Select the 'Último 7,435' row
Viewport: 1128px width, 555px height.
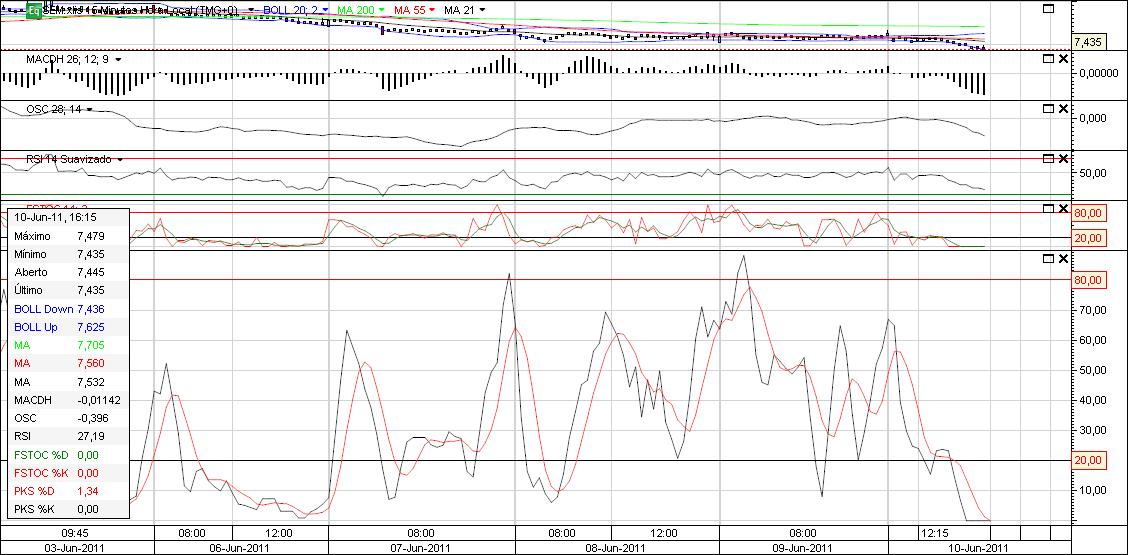[68, 290]
